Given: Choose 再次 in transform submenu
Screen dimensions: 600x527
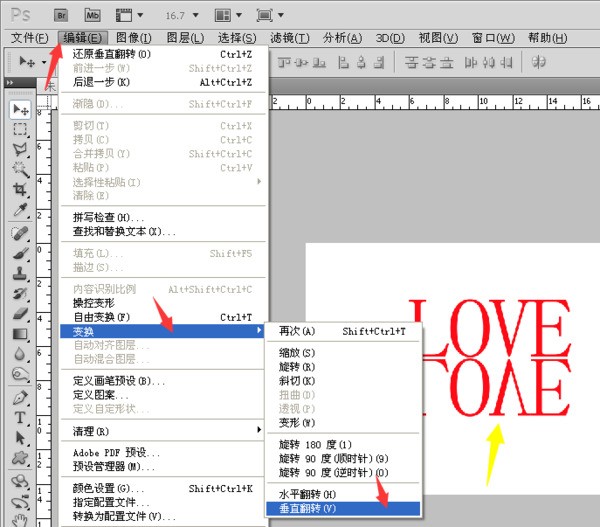Looking at the screenshot, I should pos(343,331).
